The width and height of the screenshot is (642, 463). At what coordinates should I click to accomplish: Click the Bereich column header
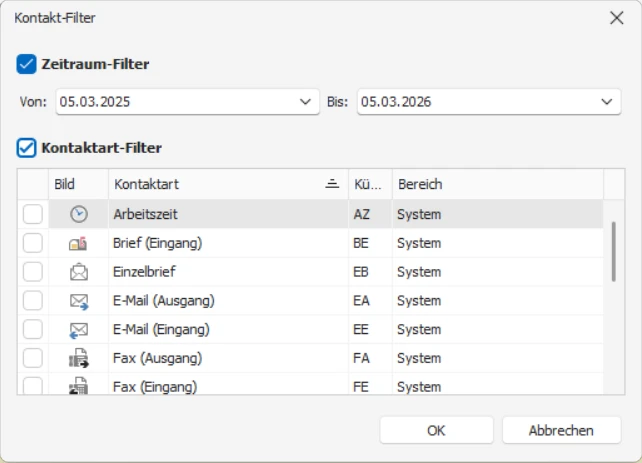498,184
